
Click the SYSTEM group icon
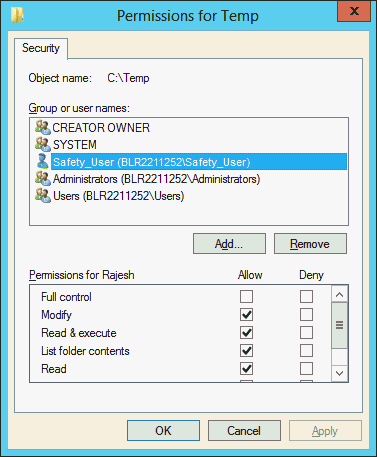pos(43,144)
